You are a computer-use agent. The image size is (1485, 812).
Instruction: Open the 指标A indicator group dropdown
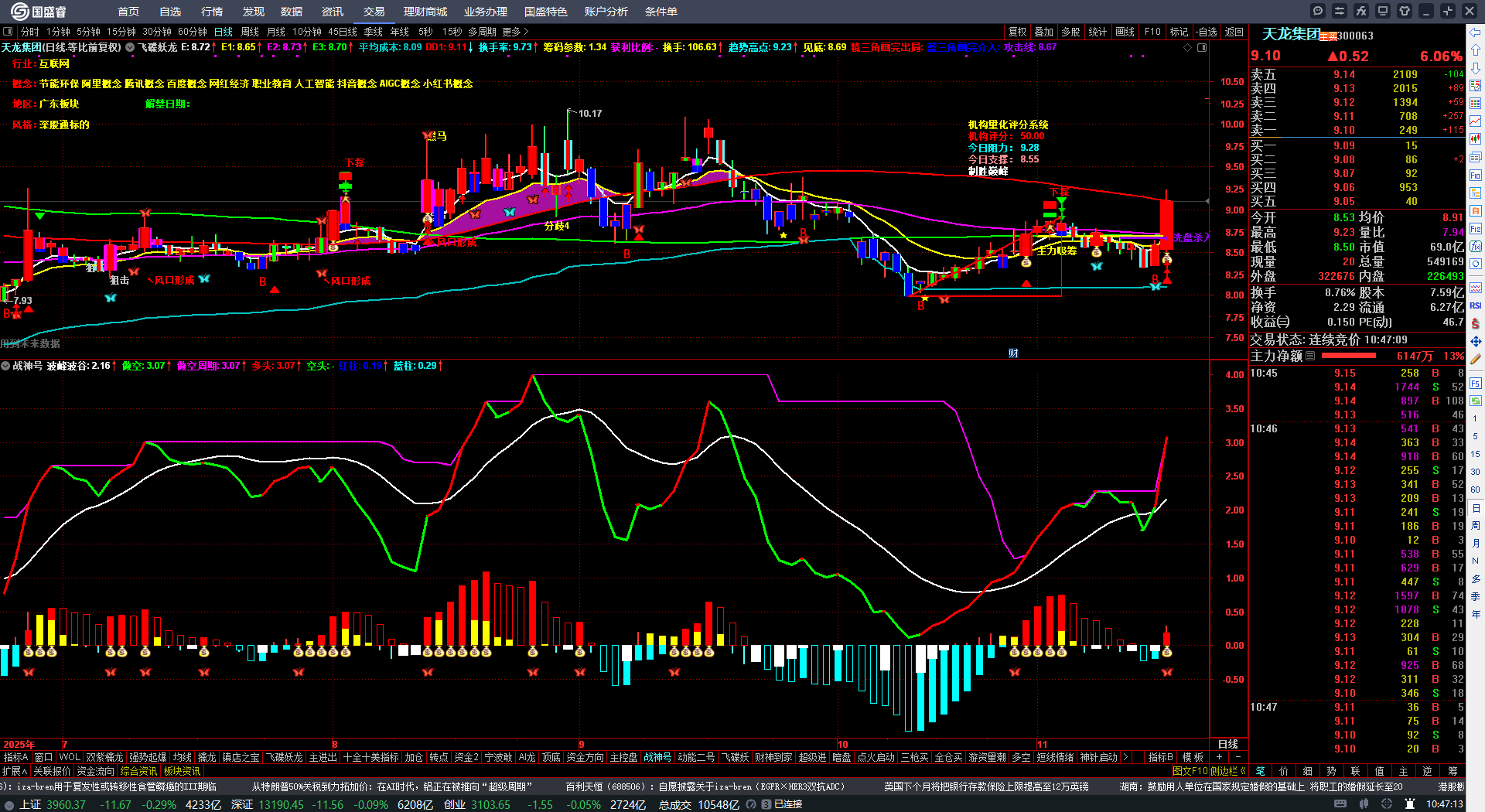15,757
